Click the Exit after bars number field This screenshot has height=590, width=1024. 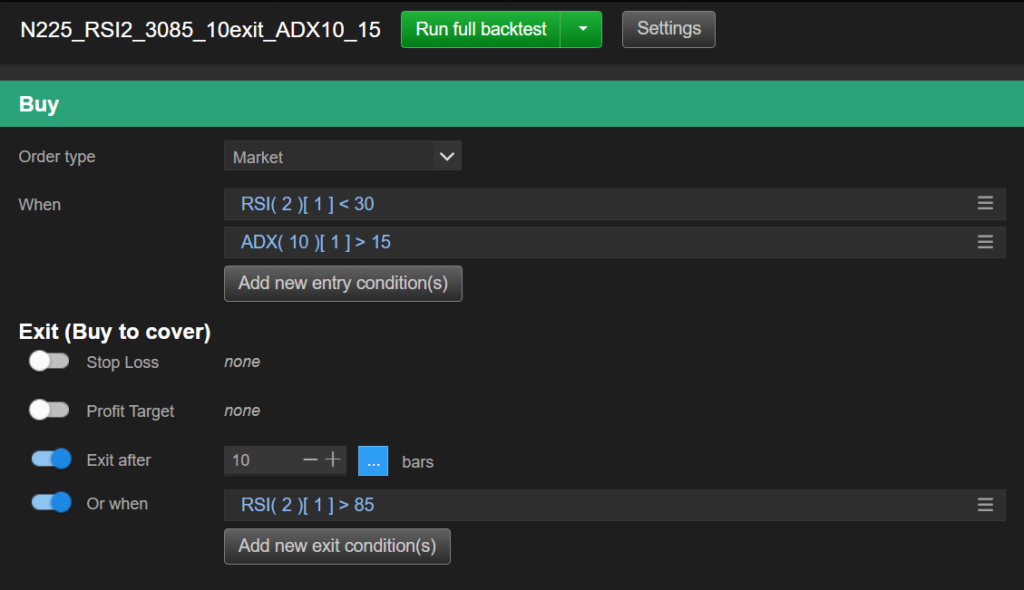[x=260, y=461]
